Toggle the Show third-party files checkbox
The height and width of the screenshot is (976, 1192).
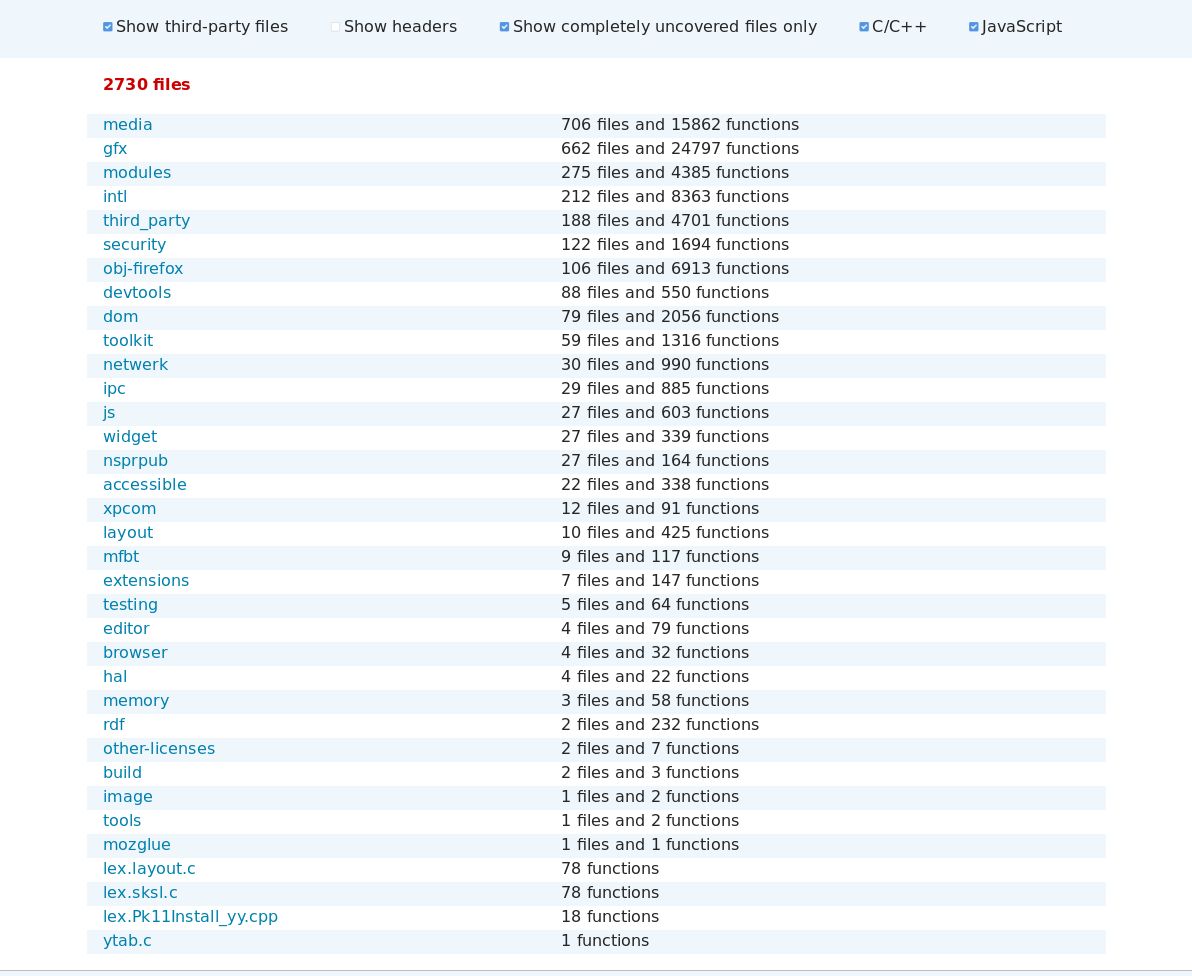tap(108, 27)
